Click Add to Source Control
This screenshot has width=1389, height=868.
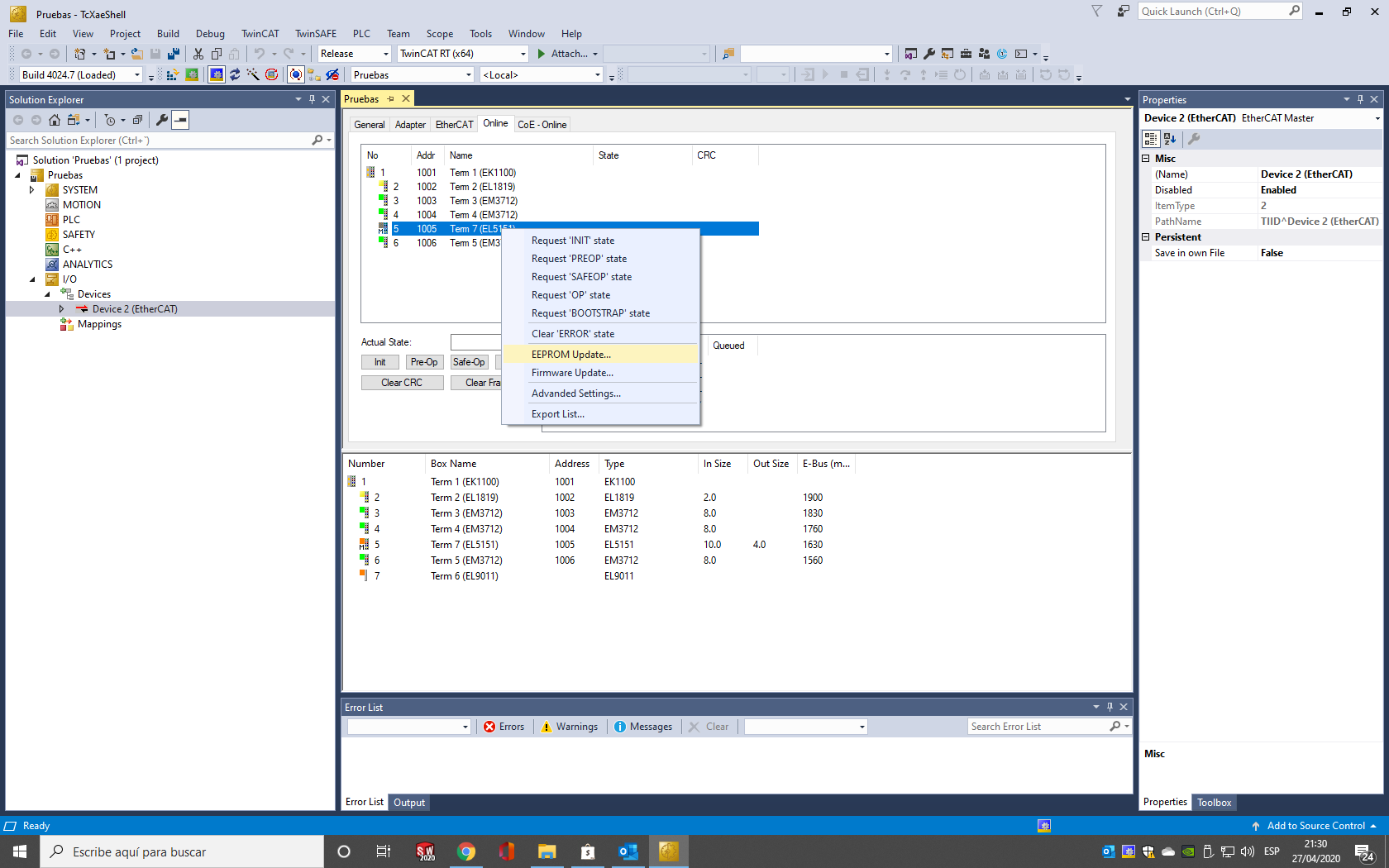click(x=1315, y=826)
